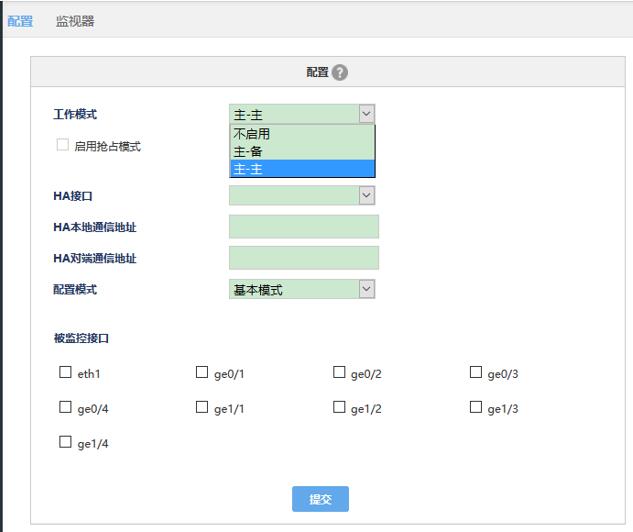Focus the HA对端通信地址 text box
Screen dimensions: 633x532
pyautogui.click(x=304, y=258)
